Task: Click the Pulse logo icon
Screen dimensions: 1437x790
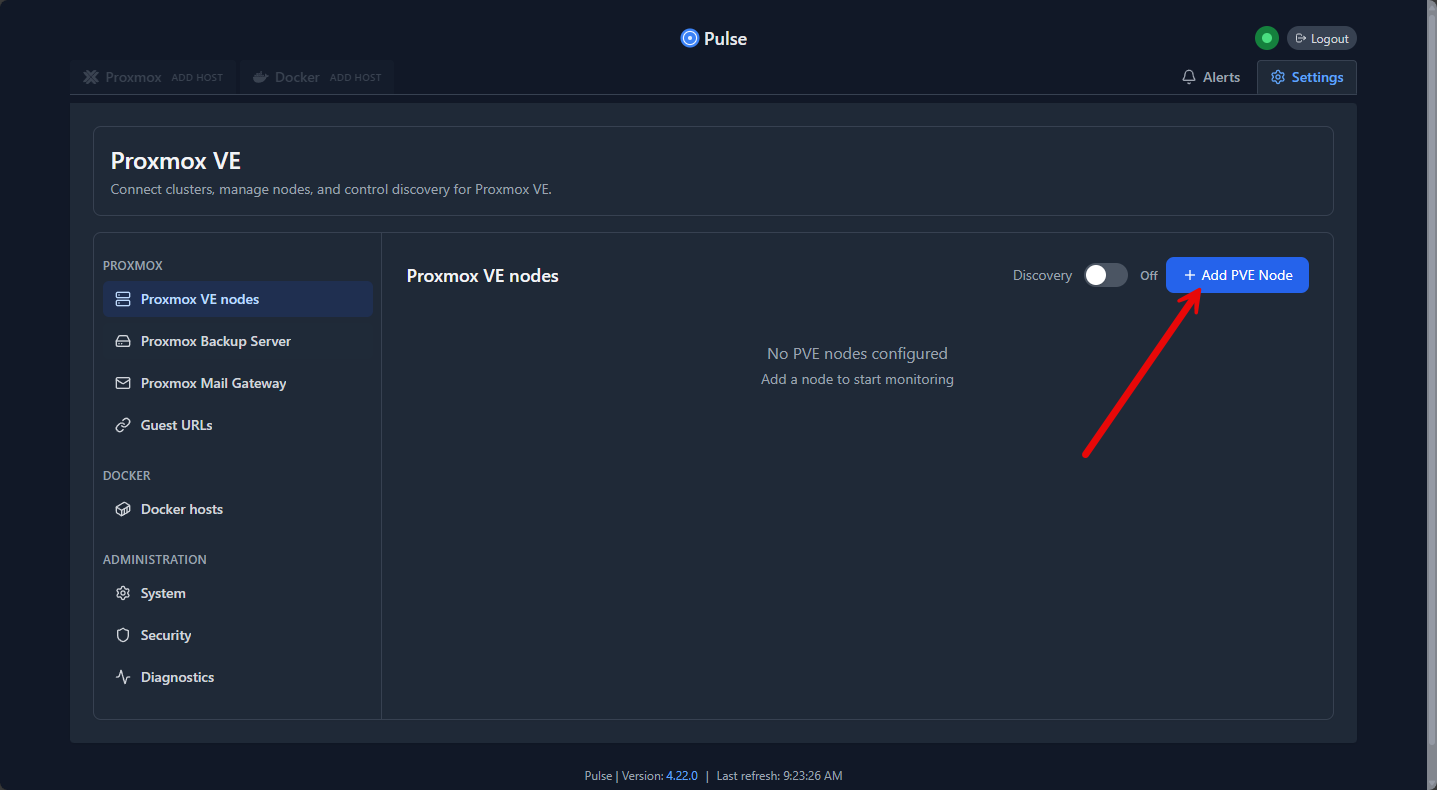Action: [x=689, y=39]
